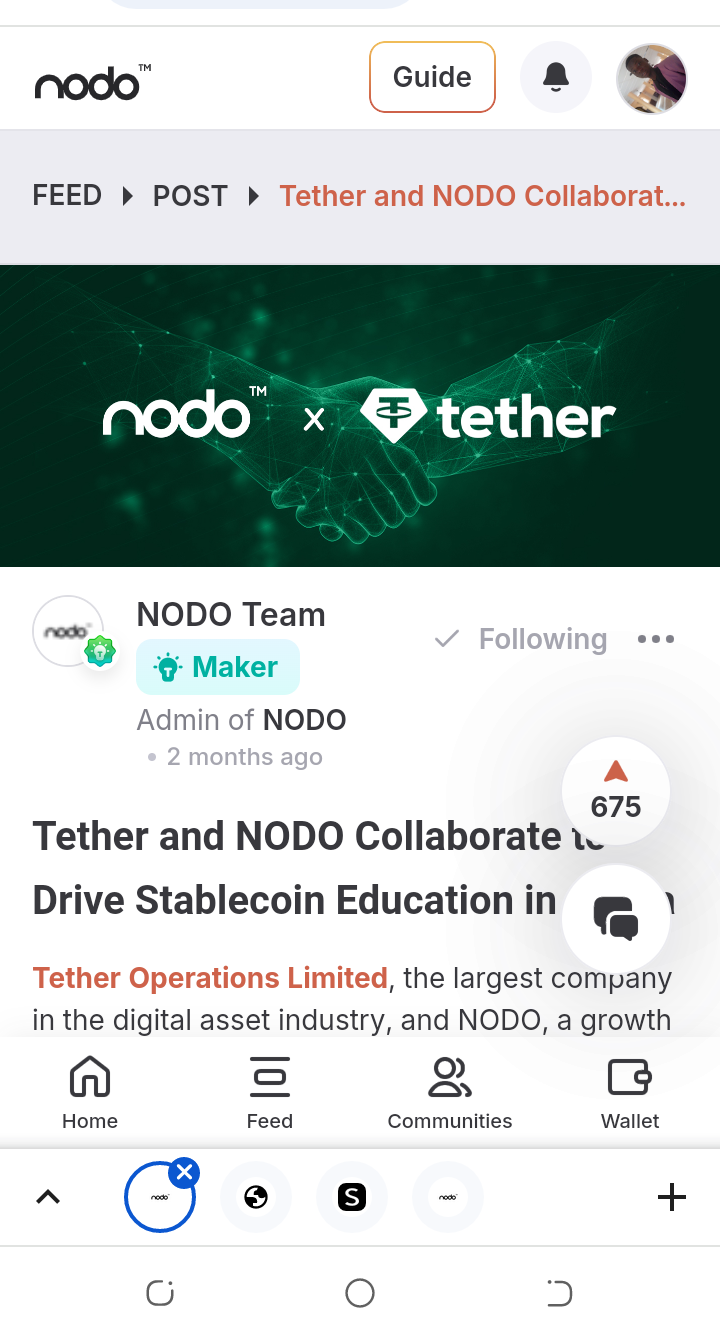Go to POST breadcrumb level

190,195
